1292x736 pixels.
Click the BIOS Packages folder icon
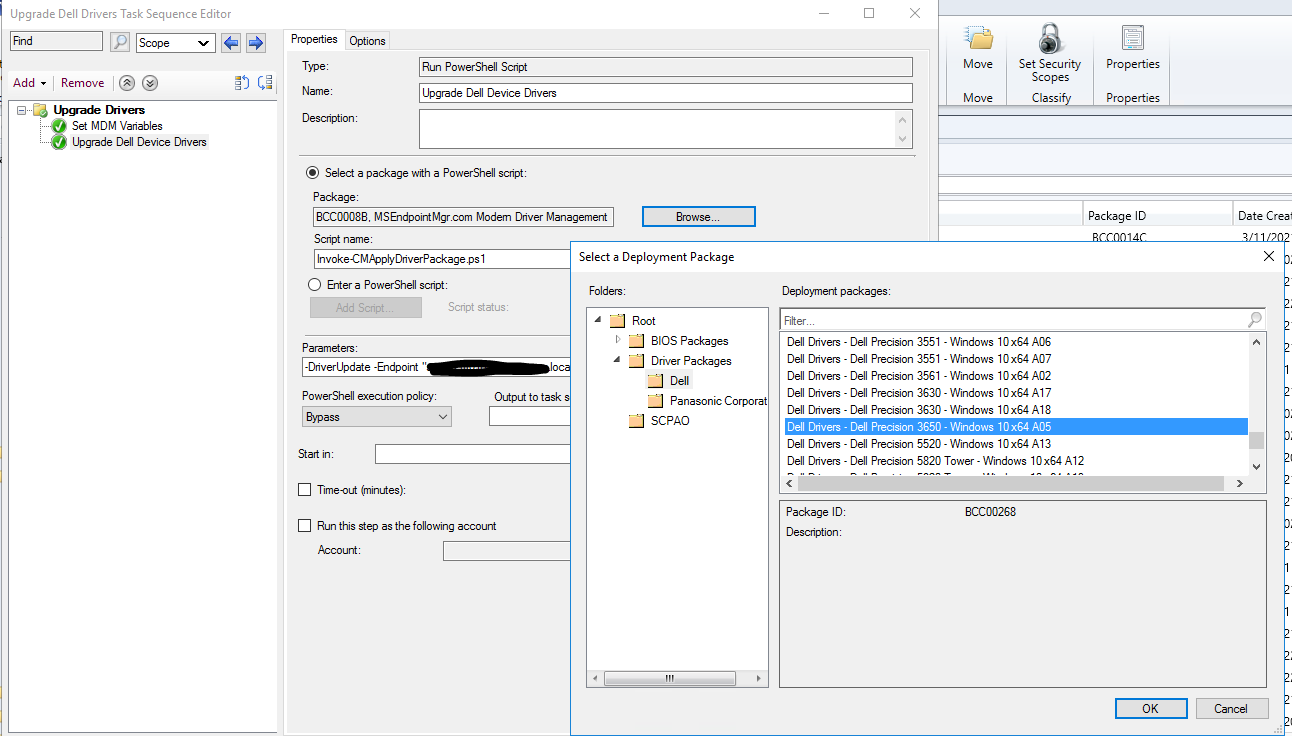tap(636, 341)
